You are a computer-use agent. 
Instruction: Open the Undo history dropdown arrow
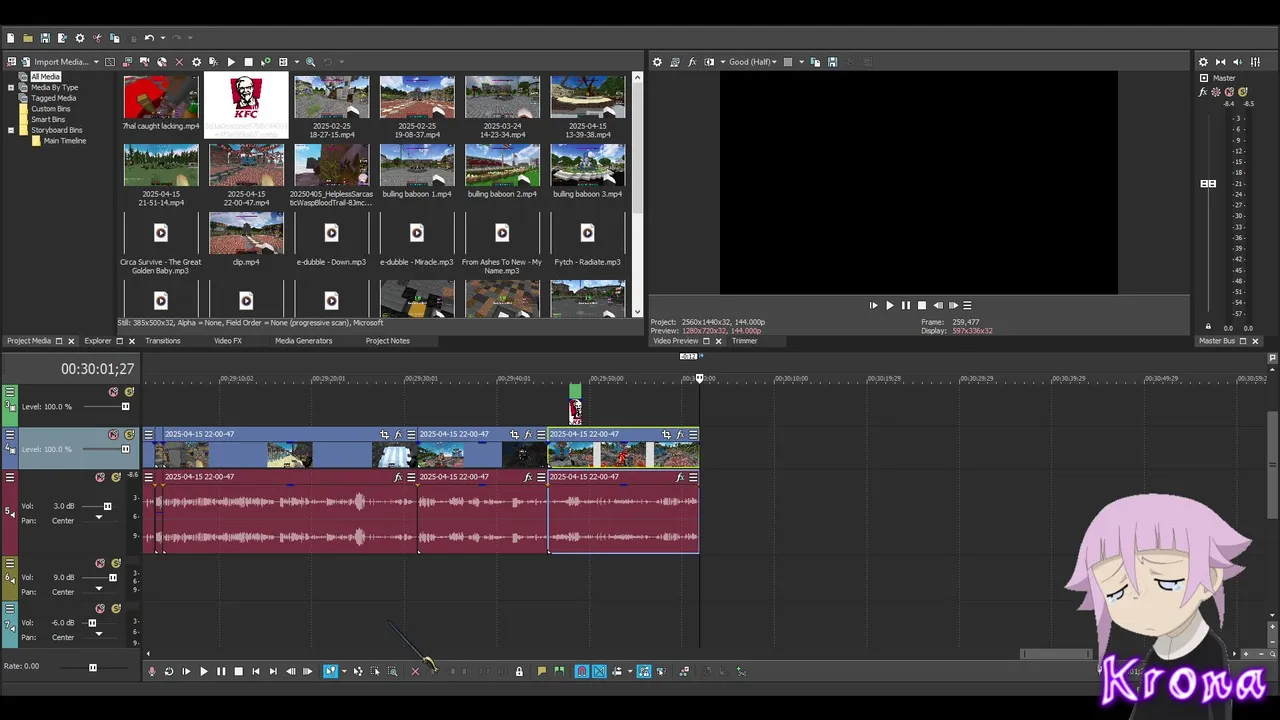(163, 38)
